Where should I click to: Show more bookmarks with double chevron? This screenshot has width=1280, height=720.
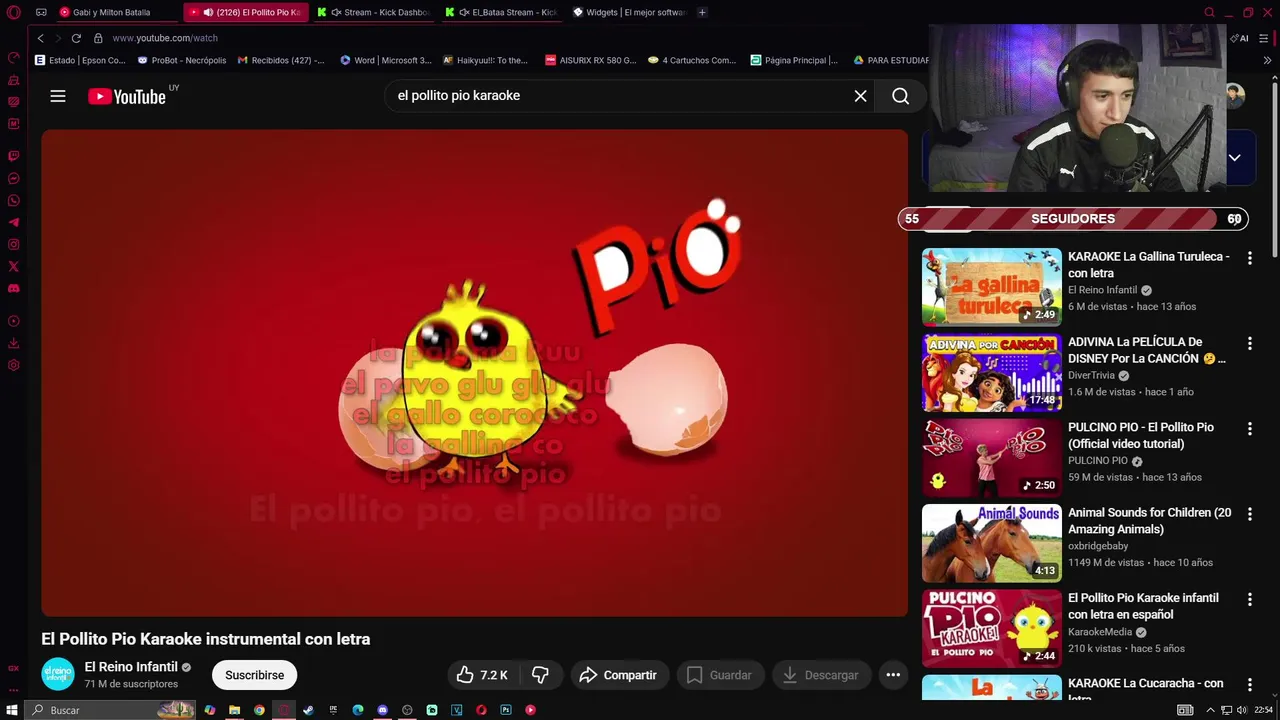pyautogui.click(x=1268, y=60)
